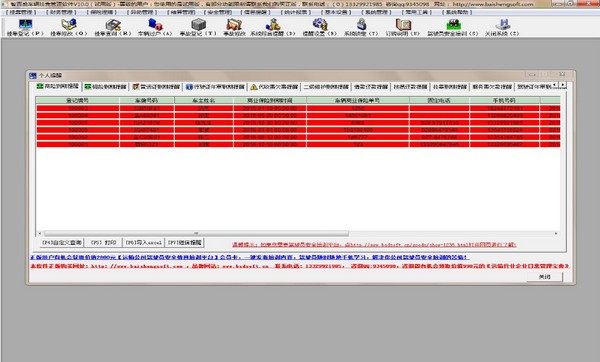Click the horizontal scrollbar right arrow
Image resolution: width=600 pixels, height=362 pixels.
(x=556, y=233)
